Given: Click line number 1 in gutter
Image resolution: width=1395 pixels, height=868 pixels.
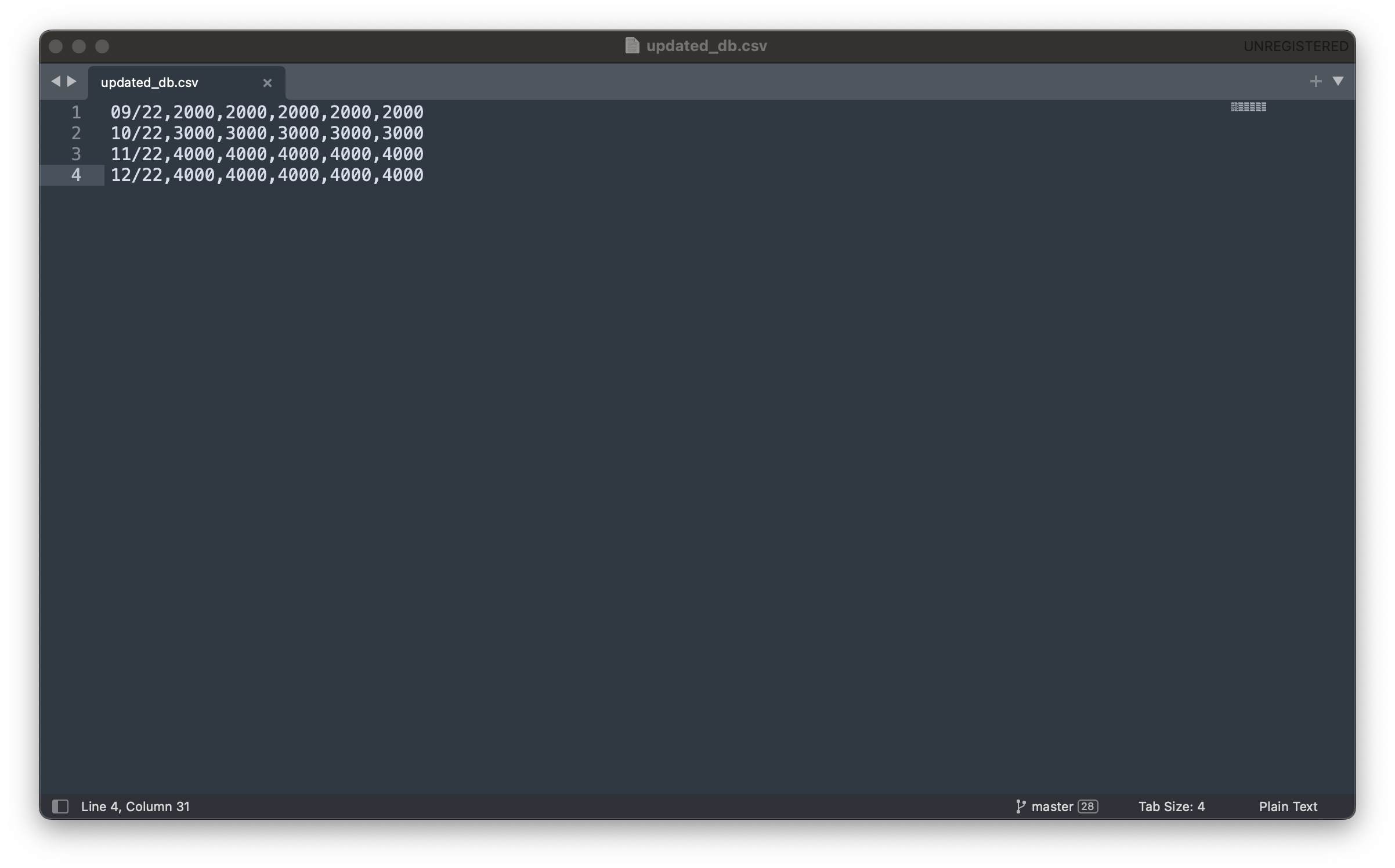Looking at the screenshot, I should click(x=76, y=112).
